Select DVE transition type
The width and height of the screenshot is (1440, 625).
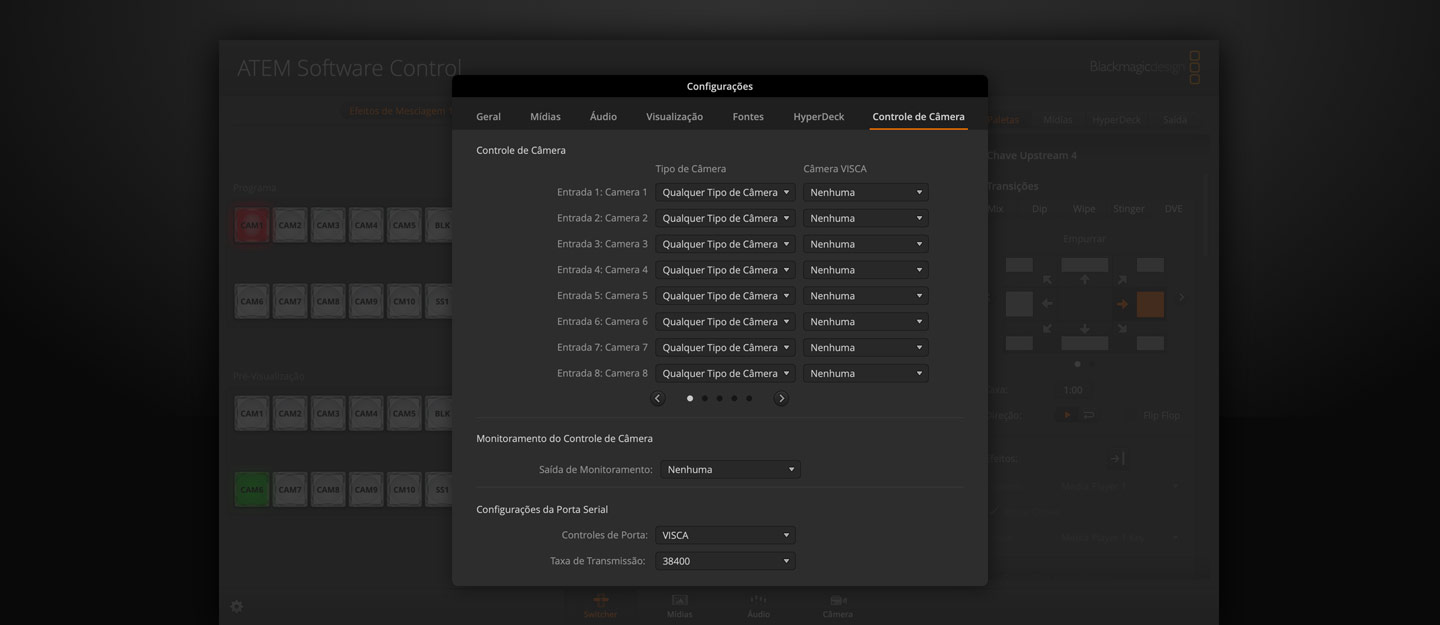pyautogui.click(x=1173, y=209)
